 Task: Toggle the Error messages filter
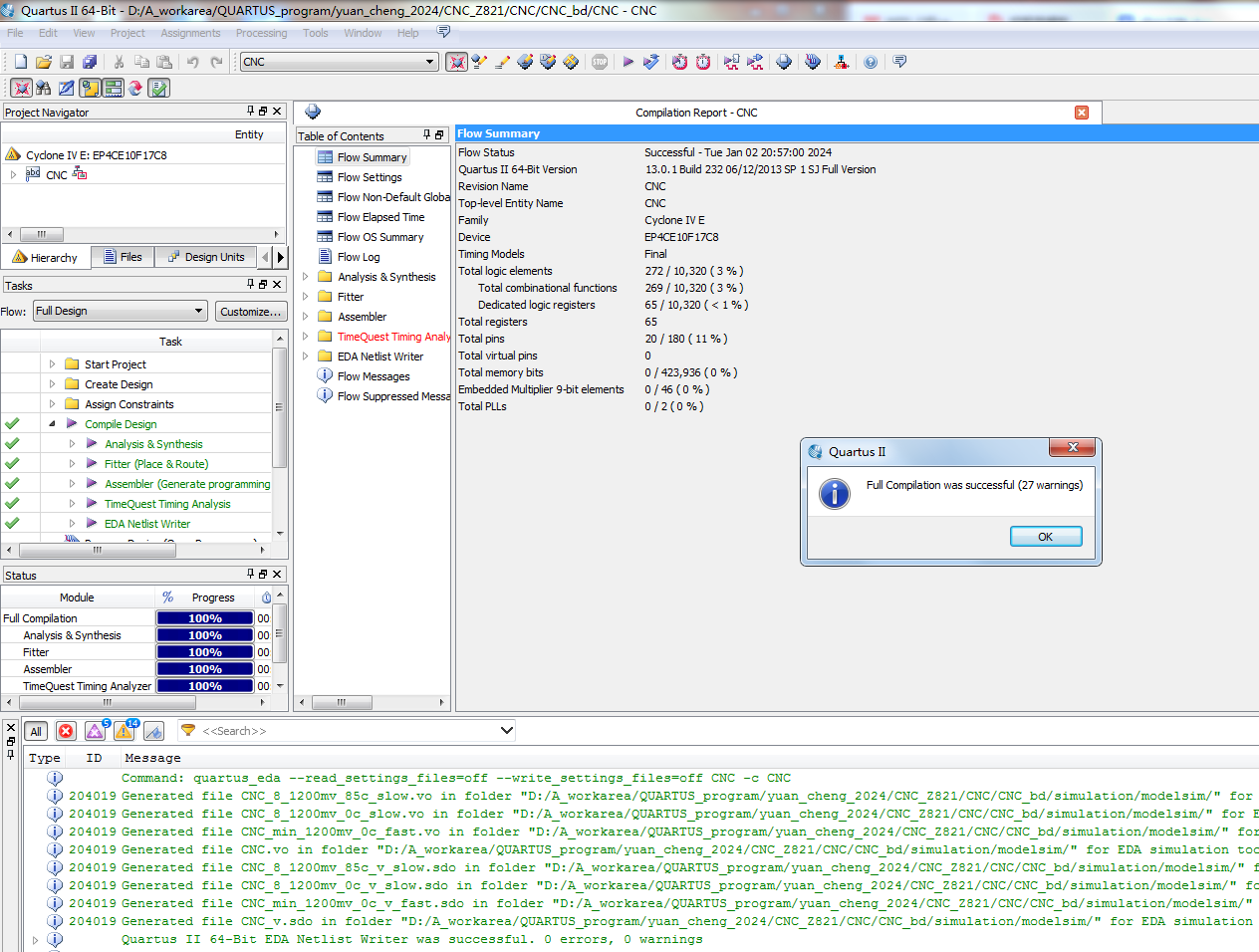(x=66, y=731)
